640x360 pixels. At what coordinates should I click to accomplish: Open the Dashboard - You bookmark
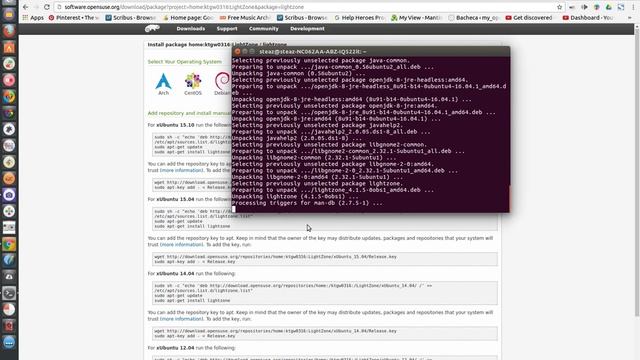[x=588, y=18]
